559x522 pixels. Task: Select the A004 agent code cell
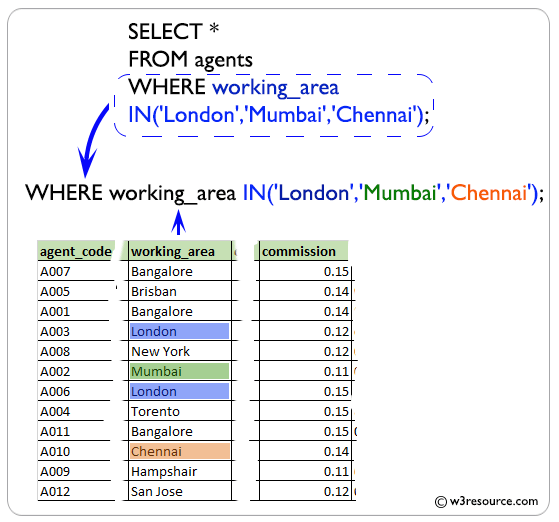[76, 411]
